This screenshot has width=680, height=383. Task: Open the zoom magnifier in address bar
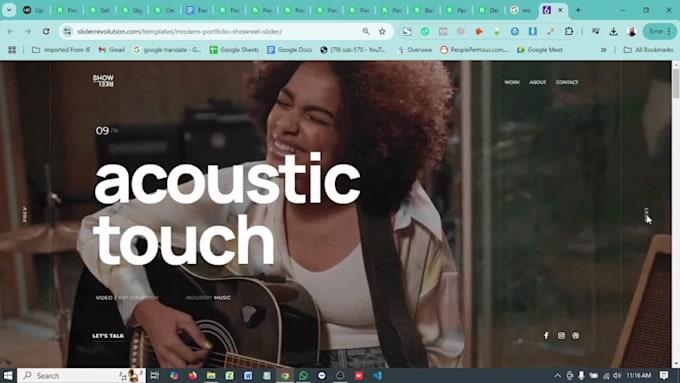[x=366, y=31]
